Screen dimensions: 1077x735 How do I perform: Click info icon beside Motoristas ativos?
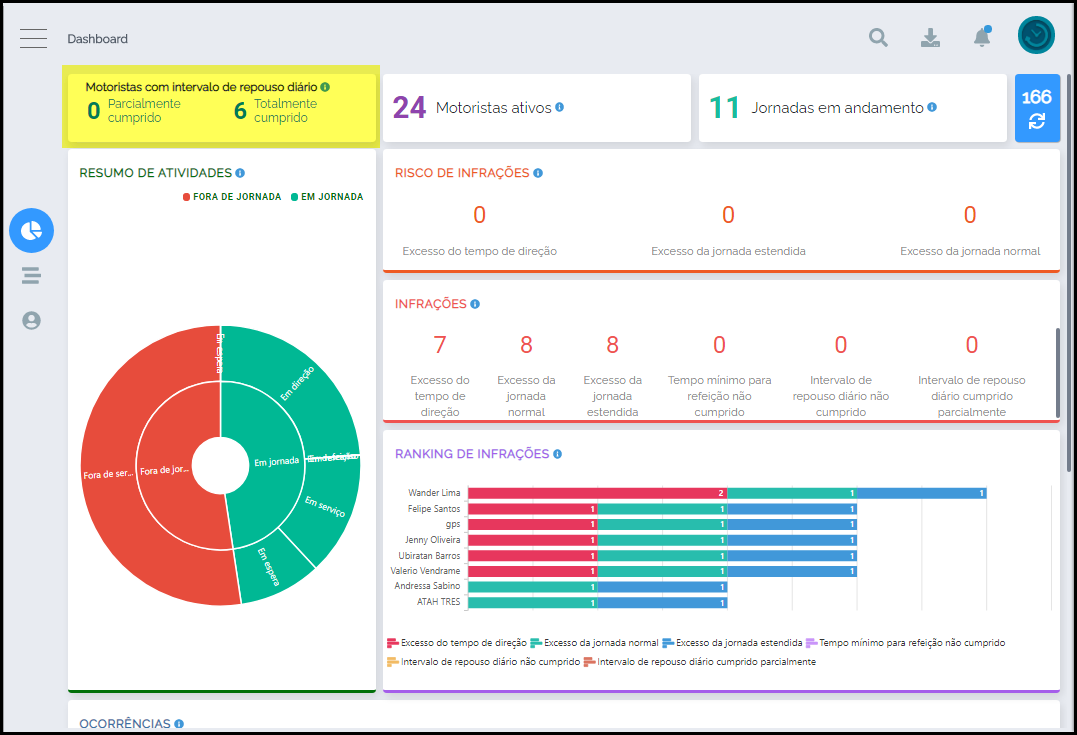point(560,107)
